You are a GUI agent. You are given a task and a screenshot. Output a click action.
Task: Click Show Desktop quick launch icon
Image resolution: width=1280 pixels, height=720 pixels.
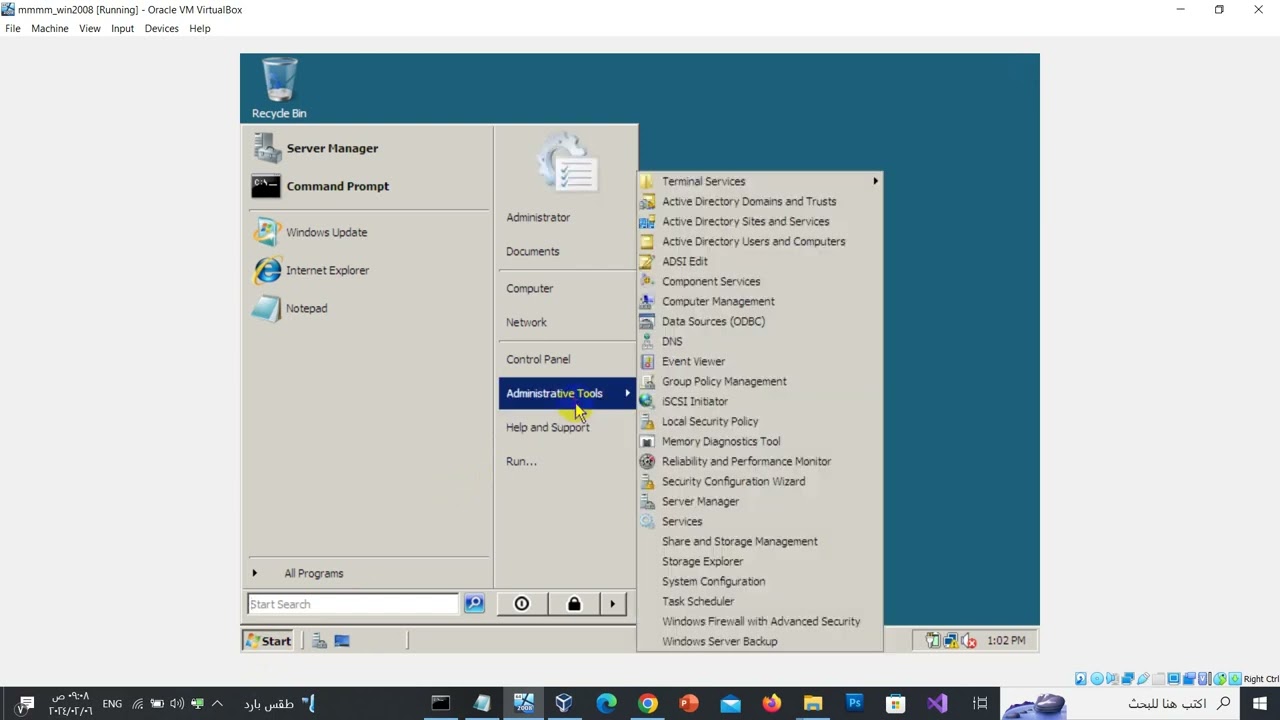click(342, 641)
